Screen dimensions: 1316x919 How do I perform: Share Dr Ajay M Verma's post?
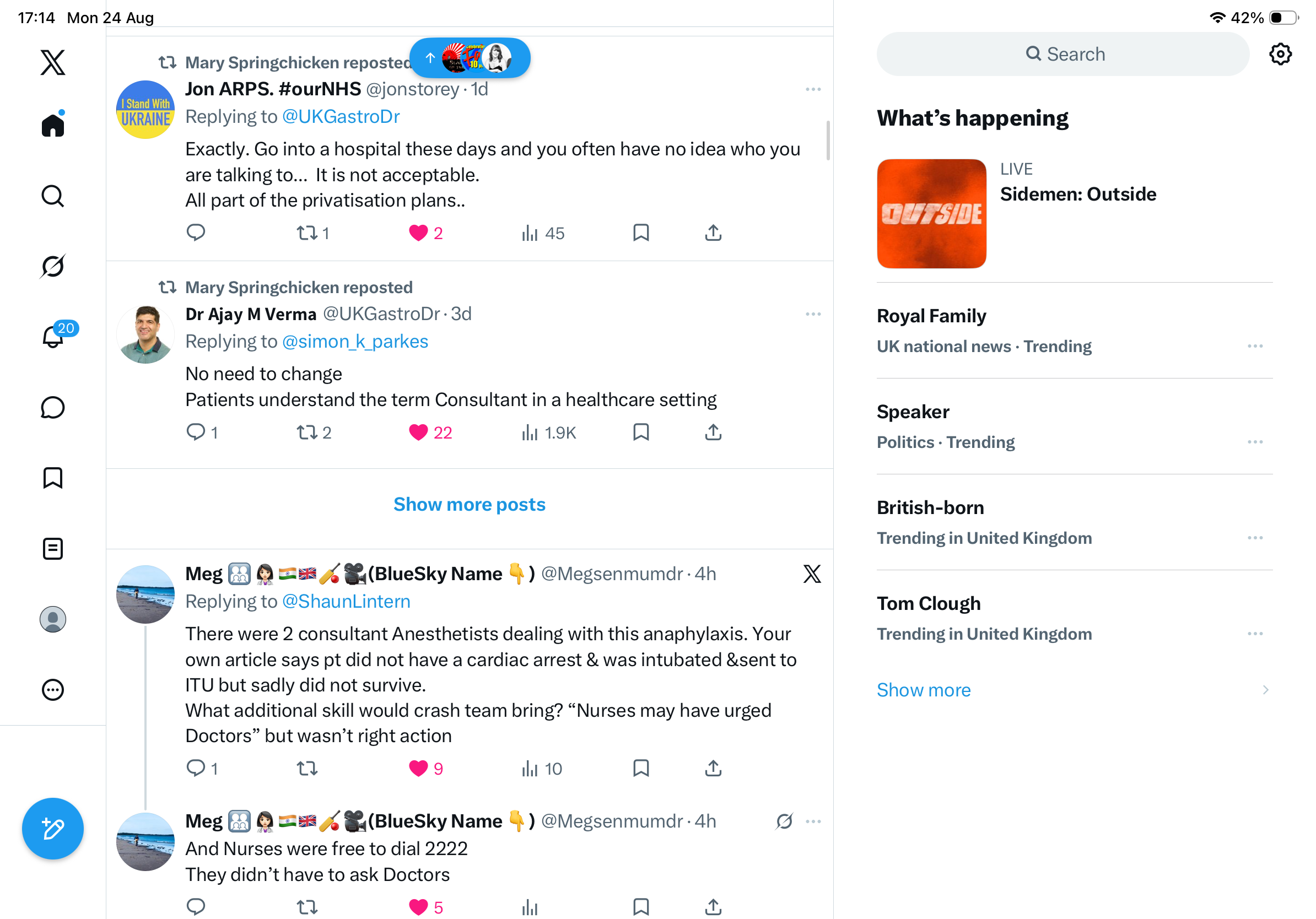pos(713,432)
